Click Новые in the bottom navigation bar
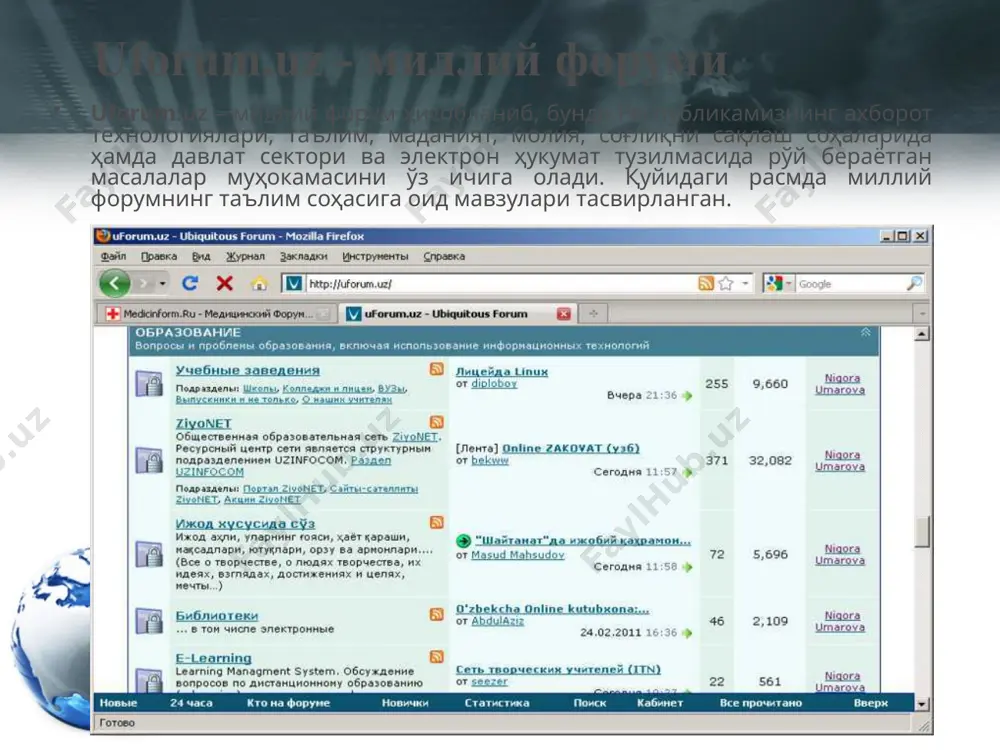 click(118, 703)
